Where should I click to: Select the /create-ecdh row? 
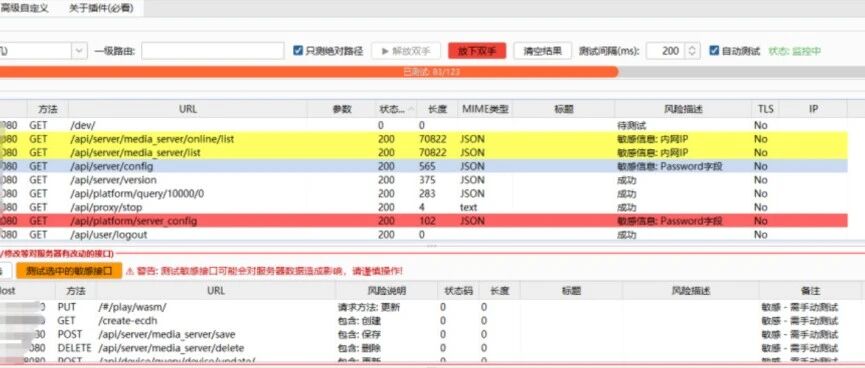tap(432, 321)
